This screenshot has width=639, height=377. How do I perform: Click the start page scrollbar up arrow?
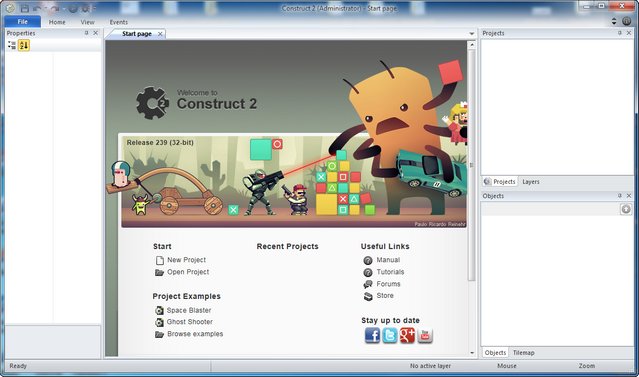click(x=472, y=45)
